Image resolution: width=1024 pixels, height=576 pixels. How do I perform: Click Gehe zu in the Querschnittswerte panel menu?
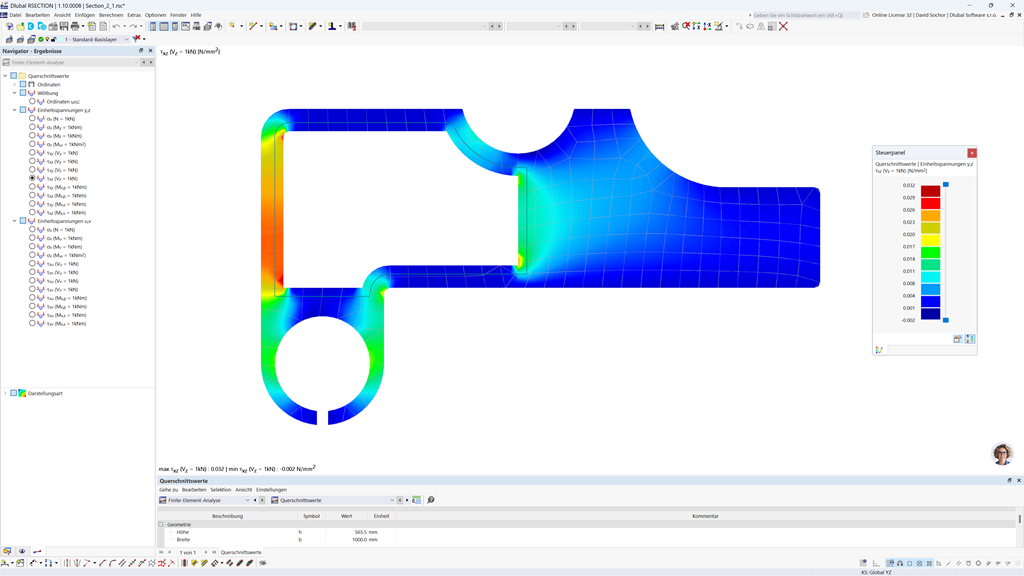[168, 489]
